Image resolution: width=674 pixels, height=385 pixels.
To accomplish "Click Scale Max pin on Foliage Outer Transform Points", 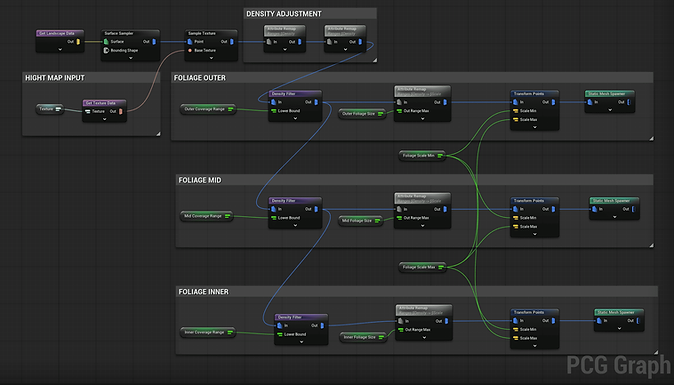I will (515, 119).
